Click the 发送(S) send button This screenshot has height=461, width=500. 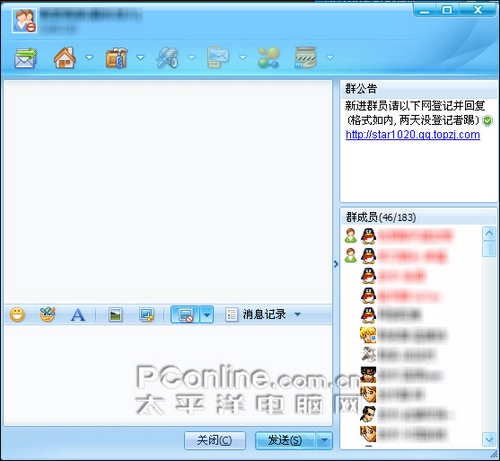point(285,441)
